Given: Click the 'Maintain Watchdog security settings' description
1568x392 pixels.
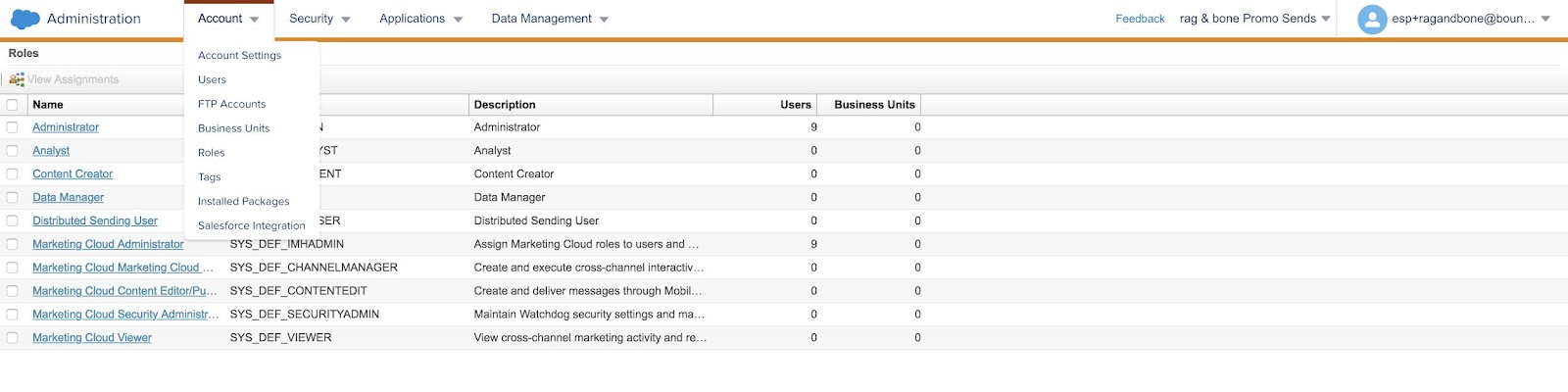Looking at the screenshot, I should [589, 315].
